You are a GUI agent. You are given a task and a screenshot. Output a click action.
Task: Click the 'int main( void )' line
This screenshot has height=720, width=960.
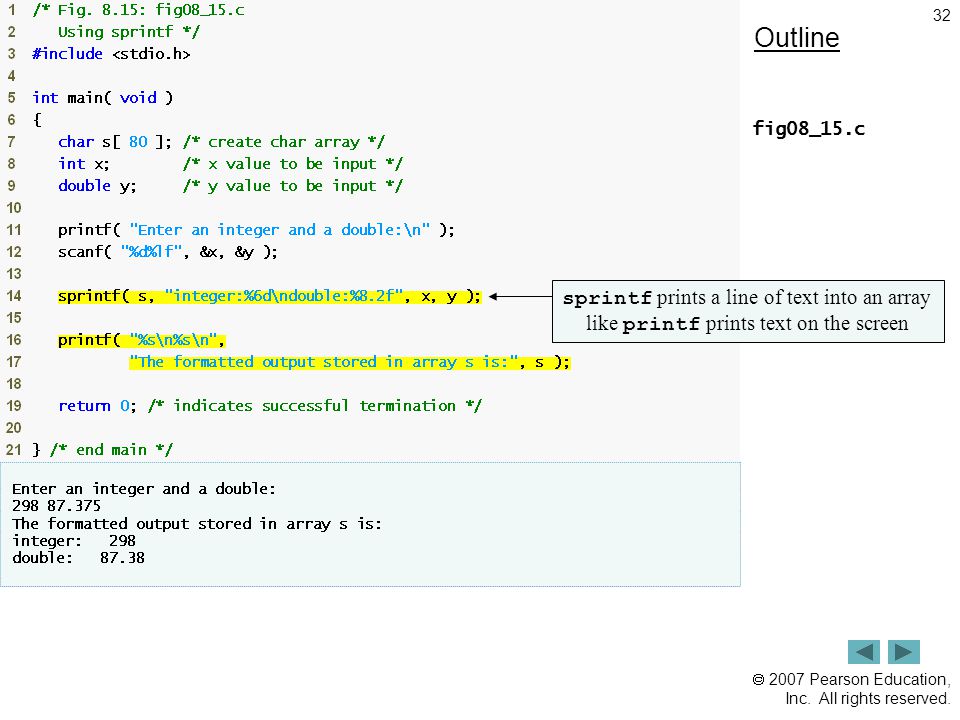[x=103, y=98]
